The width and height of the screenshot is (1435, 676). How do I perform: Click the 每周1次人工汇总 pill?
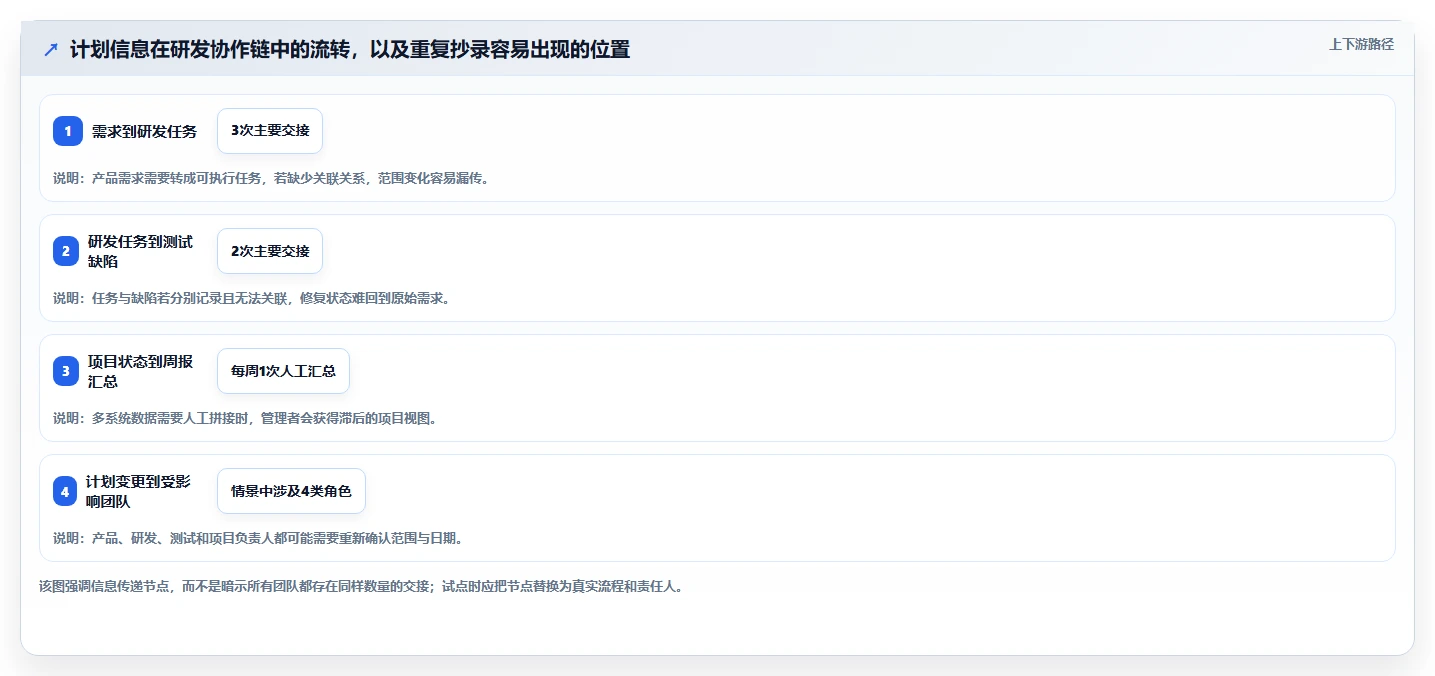[283, 371]
